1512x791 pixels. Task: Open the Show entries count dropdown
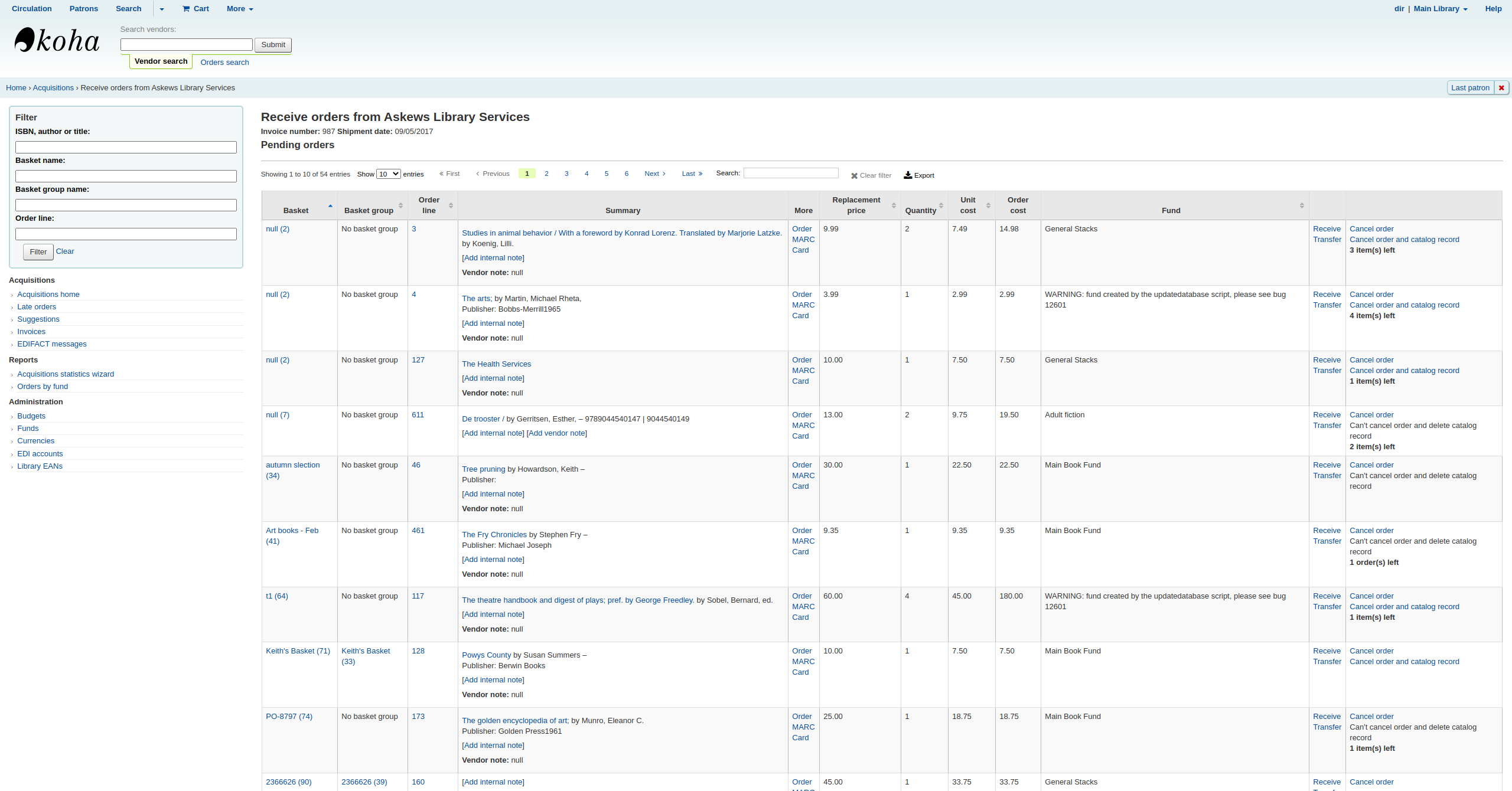[x=388, y=174]
